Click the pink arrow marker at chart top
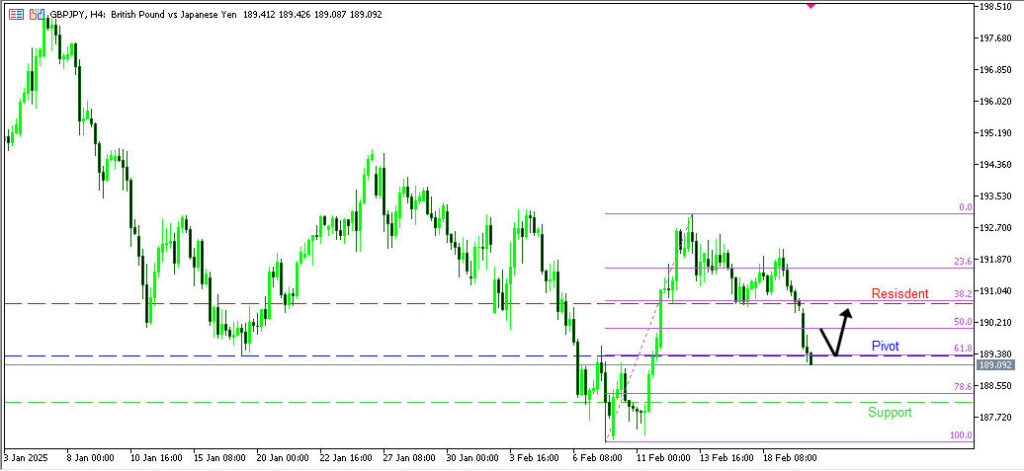Screen dimensions: 1024x471 point(810,5)
